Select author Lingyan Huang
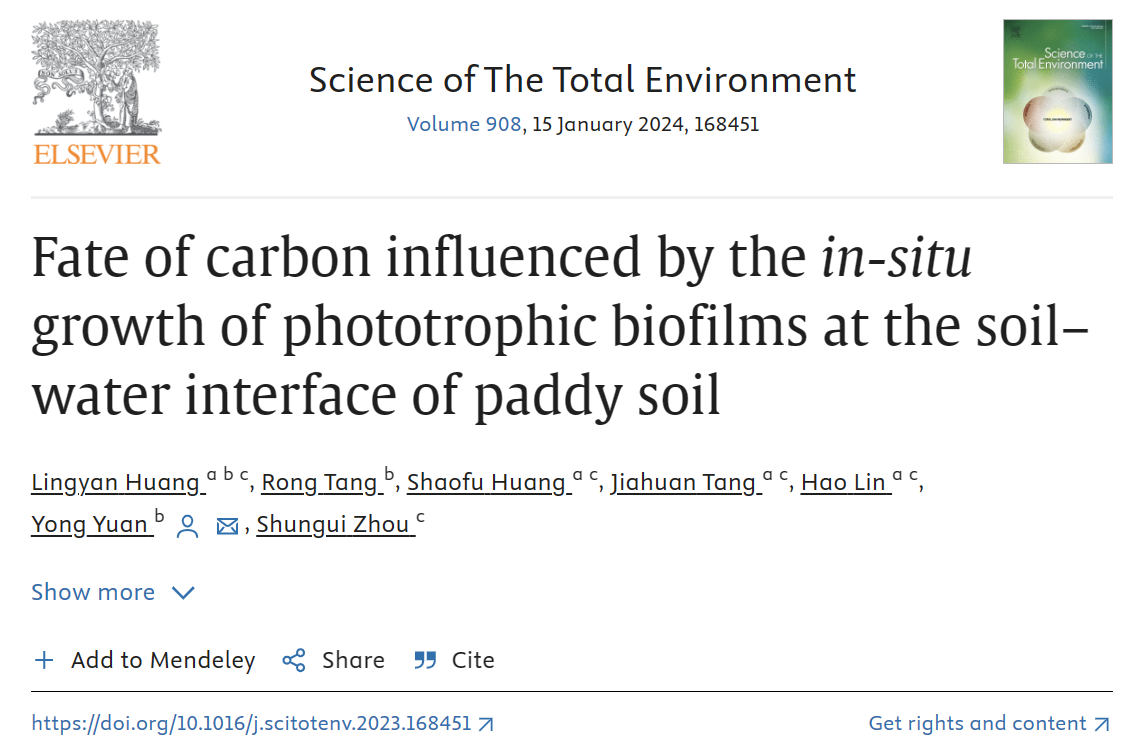This screenshot has width=1132, height=752. [x=116, y=483]
